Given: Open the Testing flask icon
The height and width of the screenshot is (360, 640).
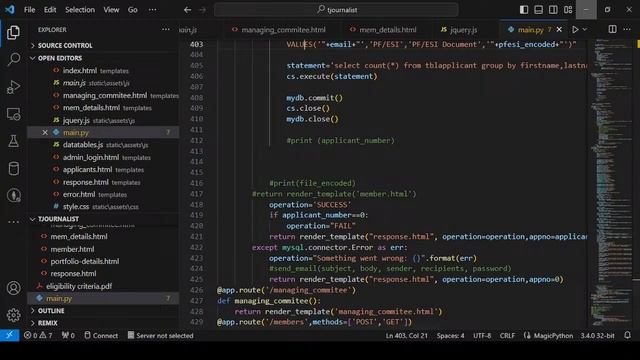Looking at the screenshot, I should tap(13, 141).
